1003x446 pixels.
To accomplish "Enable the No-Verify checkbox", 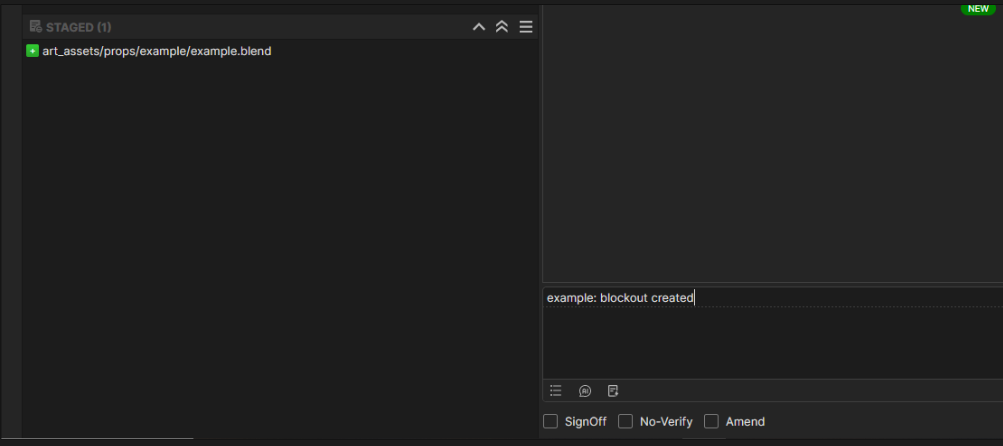I will click(626, 422).
